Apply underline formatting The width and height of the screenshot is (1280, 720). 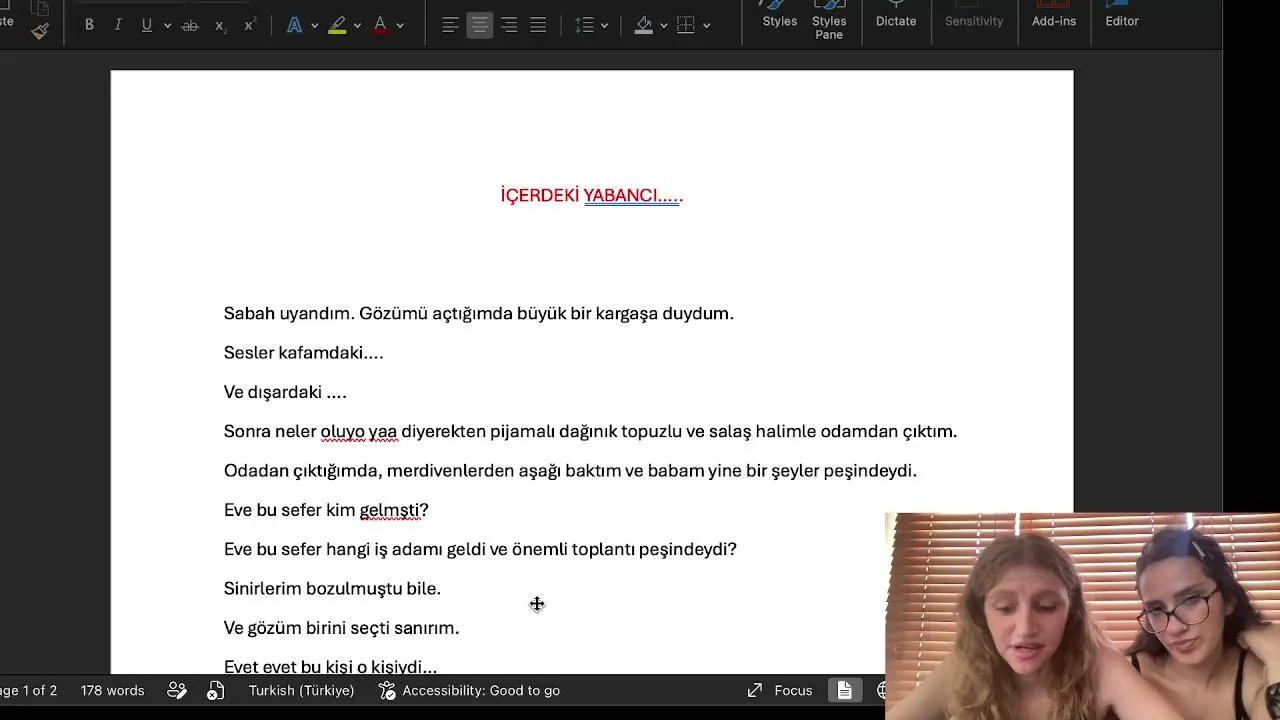pyautogui.click(x=147, y=25)
